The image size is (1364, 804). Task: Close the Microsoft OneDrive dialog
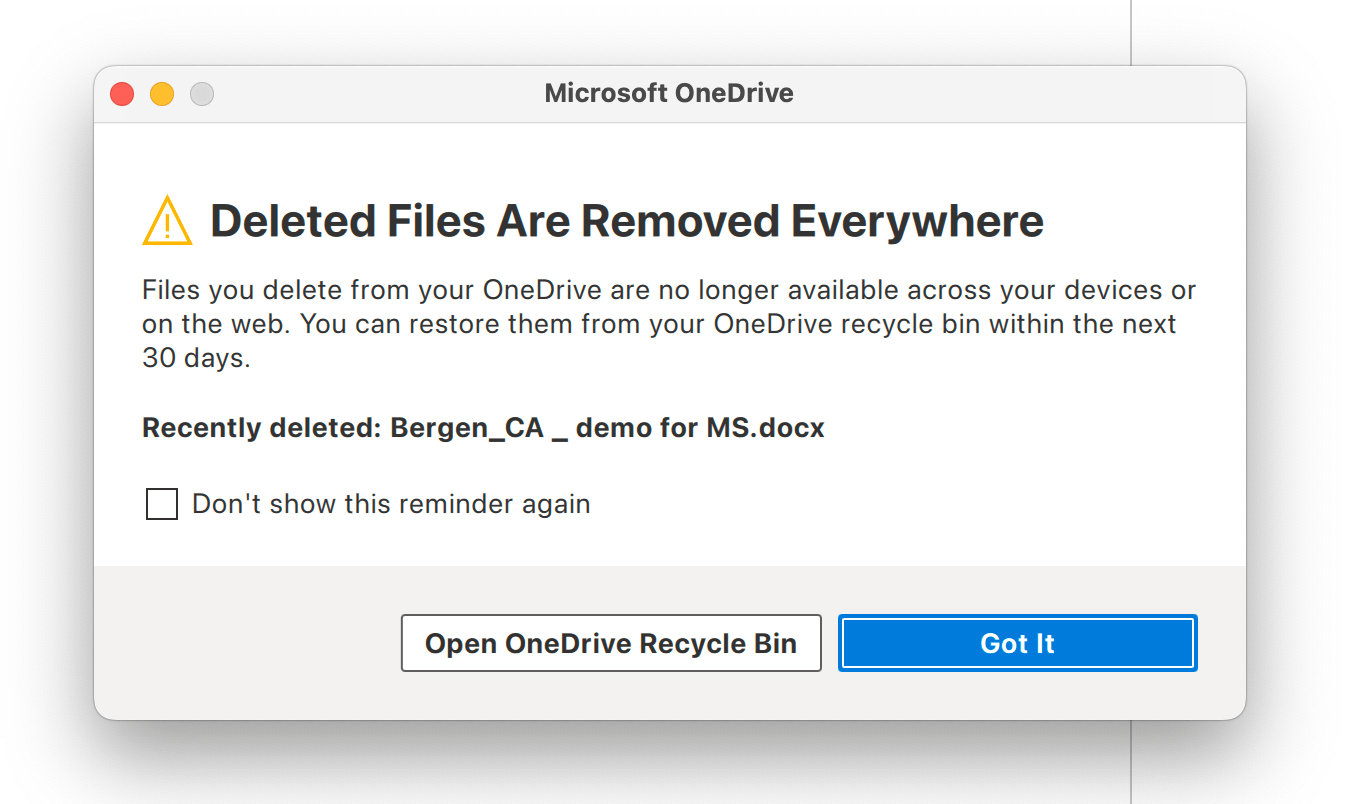pos(122,94)
